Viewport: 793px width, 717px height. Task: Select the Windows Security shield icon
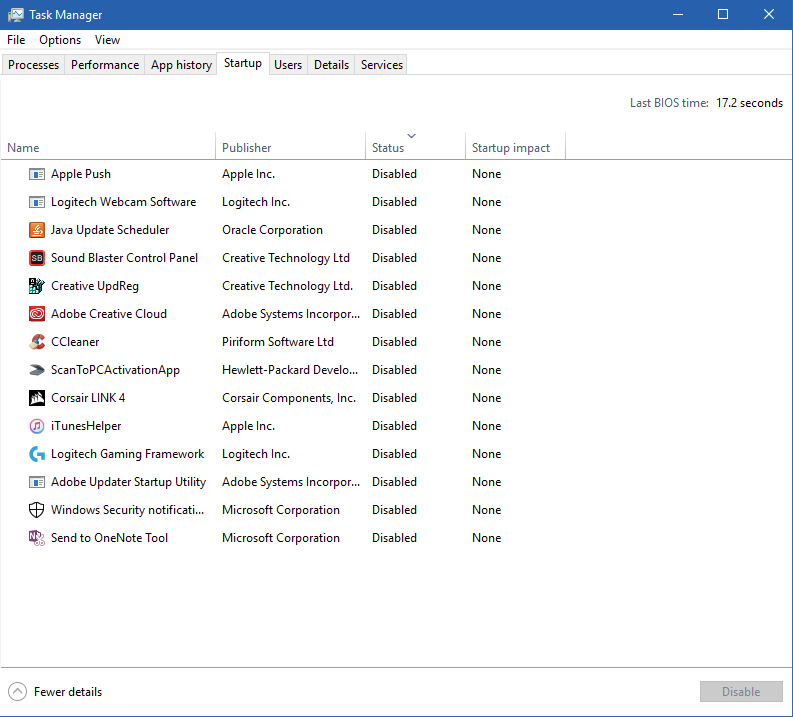[x=36, y=510]
